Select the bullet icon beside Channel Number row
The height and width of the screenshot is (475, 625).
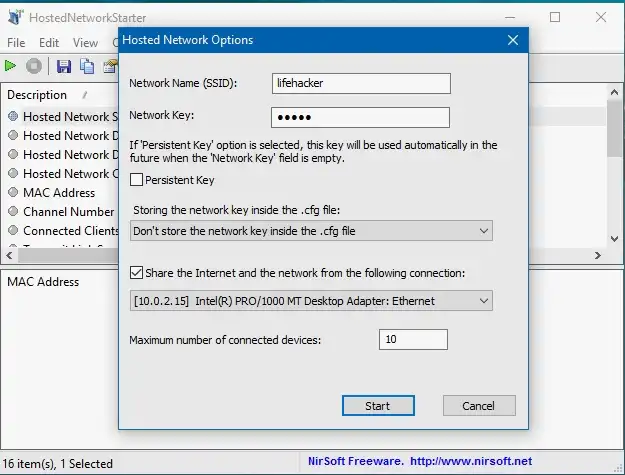coord(13,211)
